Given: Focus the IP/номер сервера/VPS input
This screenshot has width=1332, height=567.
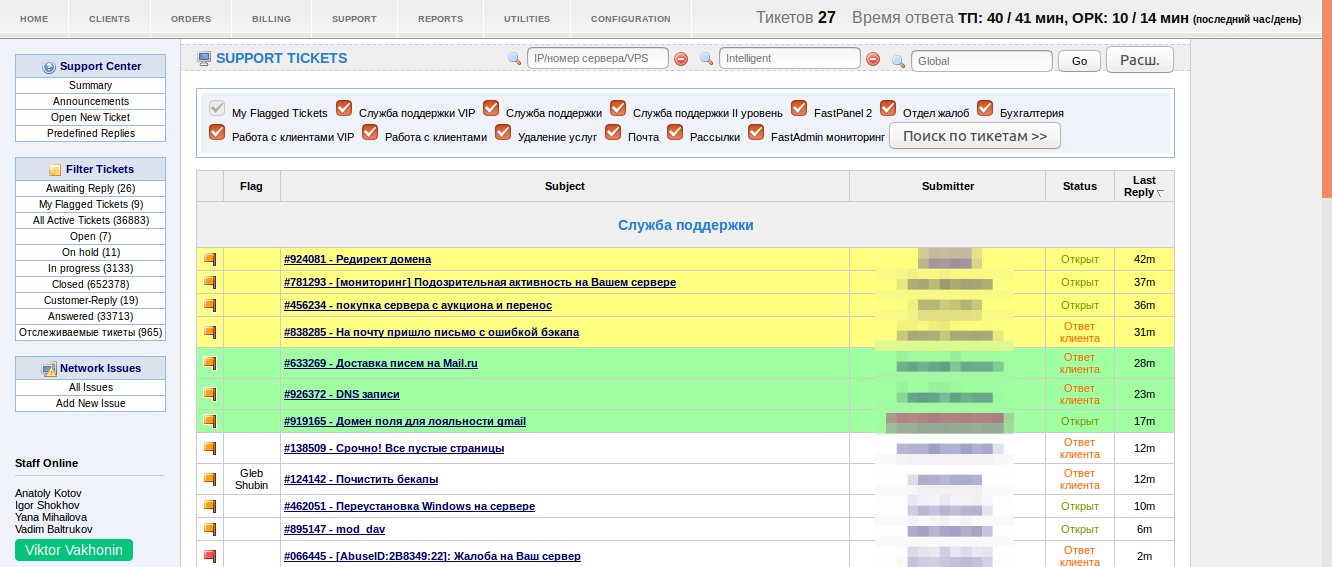Looking at the screenshot, I should tap(598, 58).
